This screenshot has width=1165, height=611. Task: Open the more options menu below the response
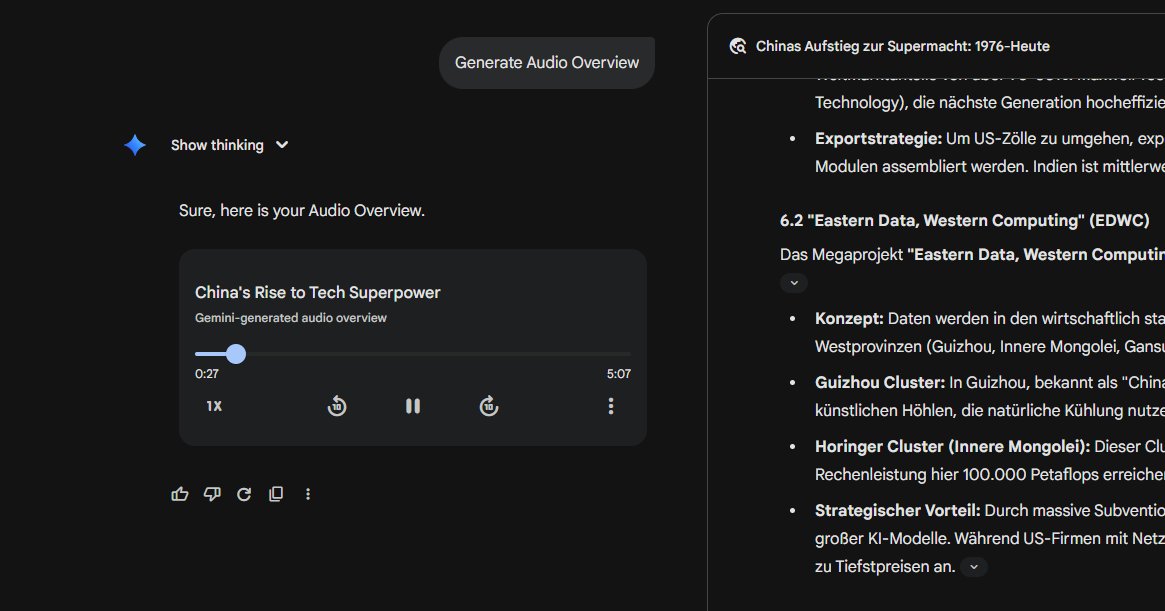coord(308,494)
